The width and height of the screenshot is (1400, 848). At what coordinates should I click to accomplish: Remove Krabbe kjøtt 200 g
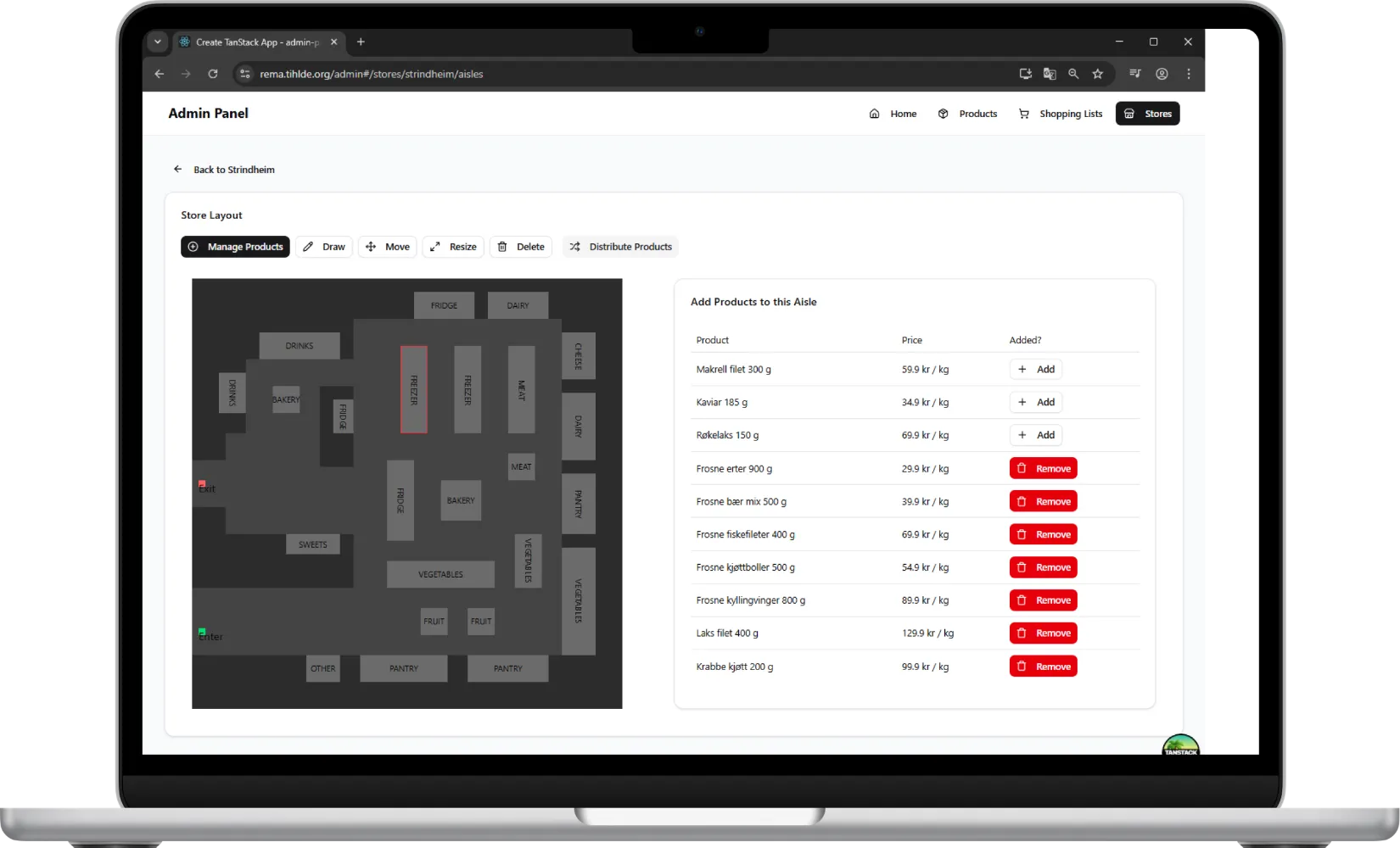(x=1044, y=667)
